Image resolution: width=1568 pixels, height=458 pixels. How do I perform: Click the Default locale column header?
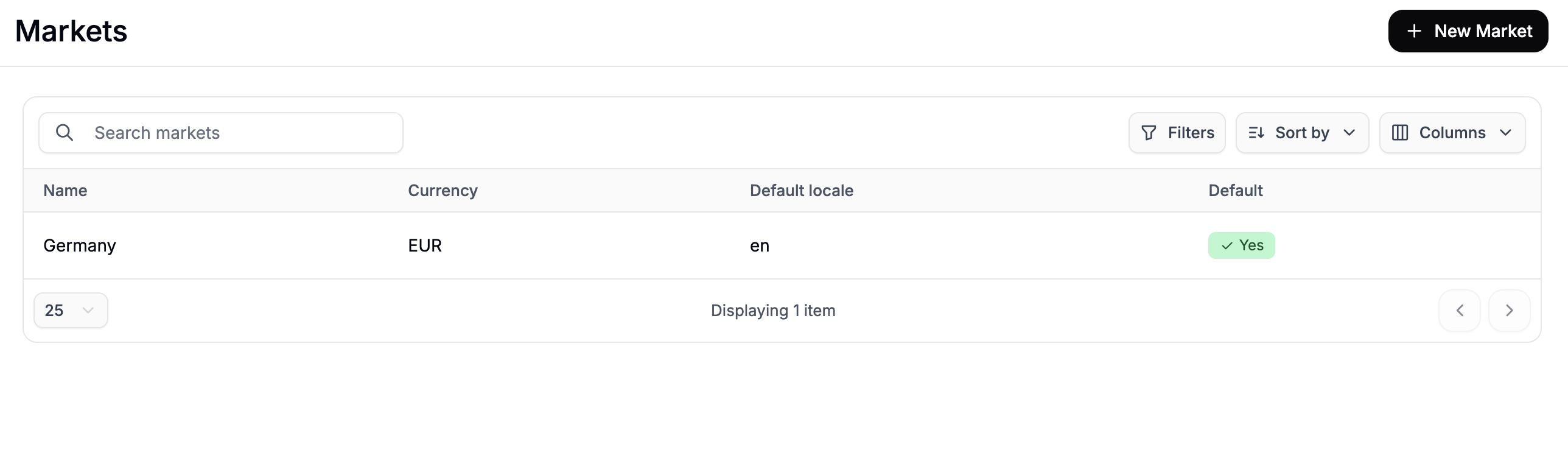(802, 191)
